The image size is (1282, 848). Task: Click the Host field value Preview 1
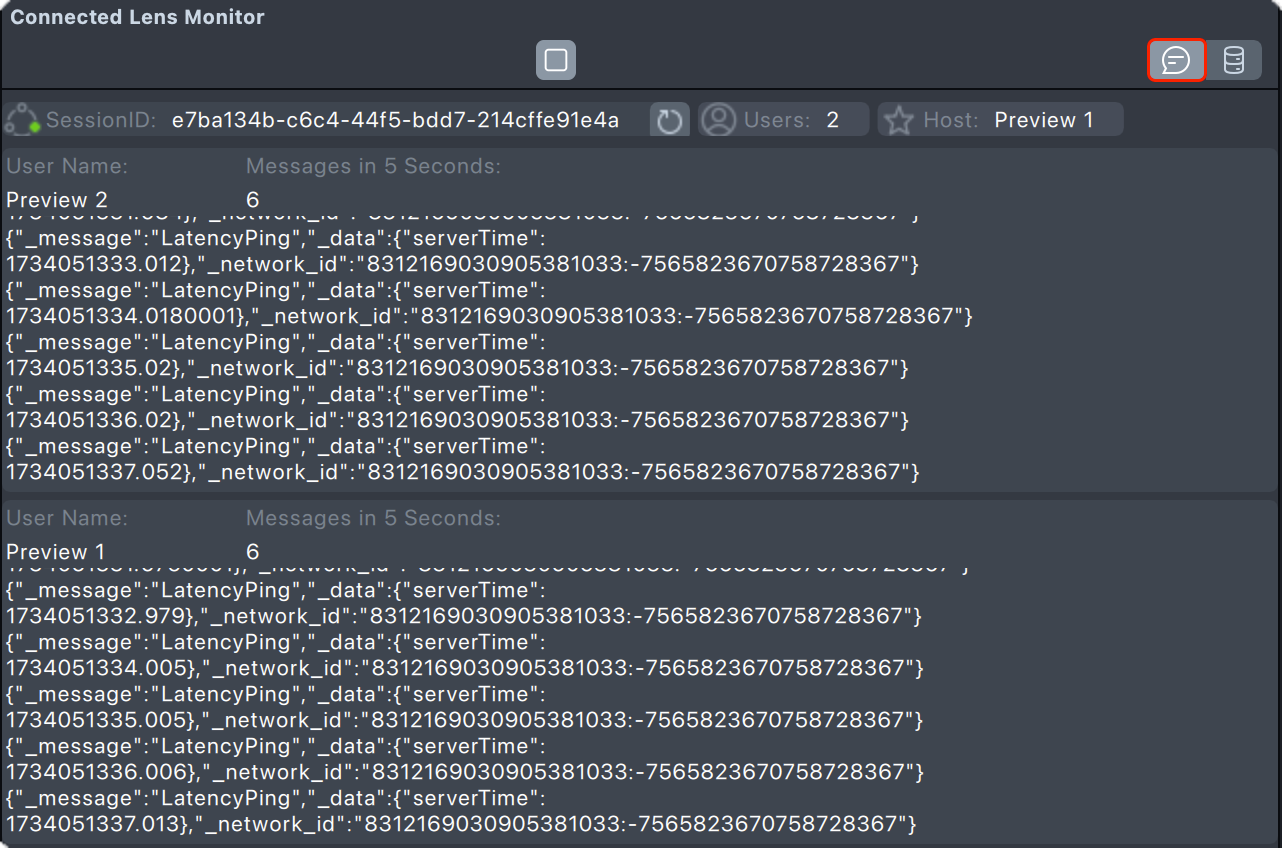(x=1043, y=121)
